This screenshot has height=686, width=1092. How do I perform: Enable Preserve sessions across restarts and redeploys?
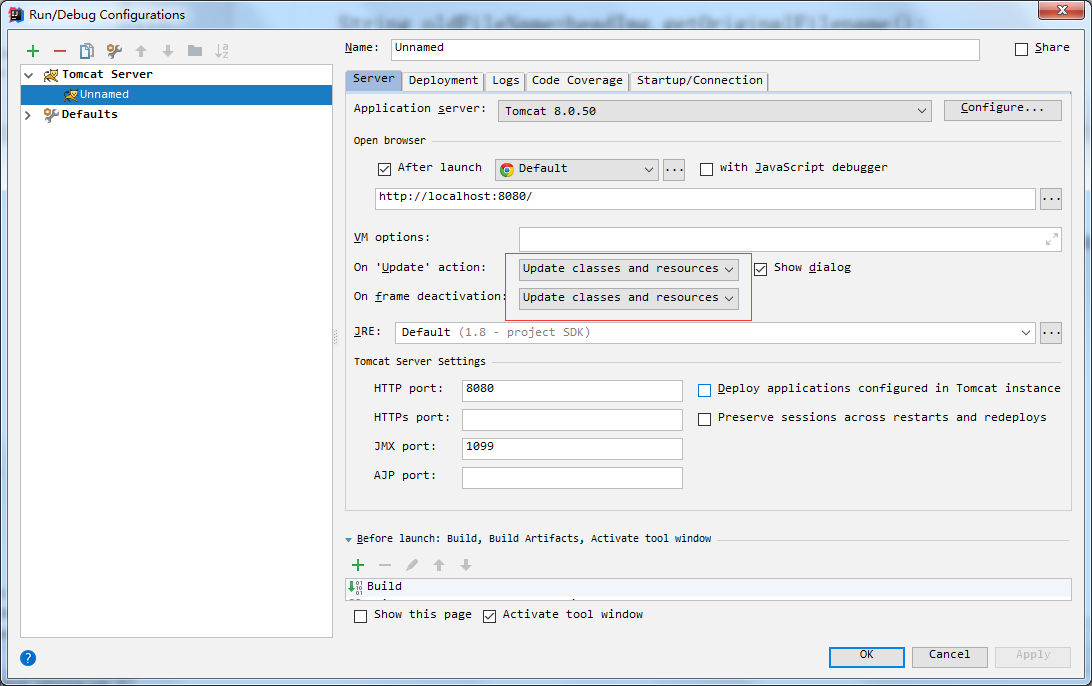tap(704, 419)
